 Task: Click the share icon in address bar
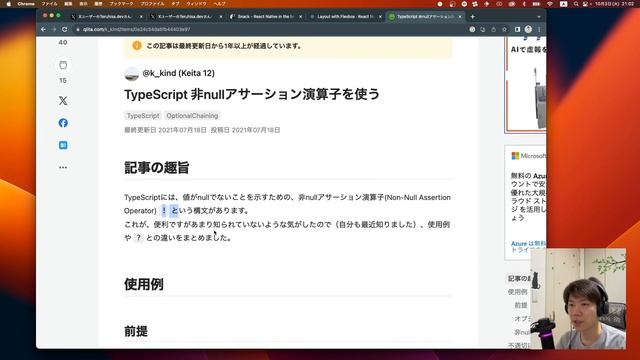(493, 29)
